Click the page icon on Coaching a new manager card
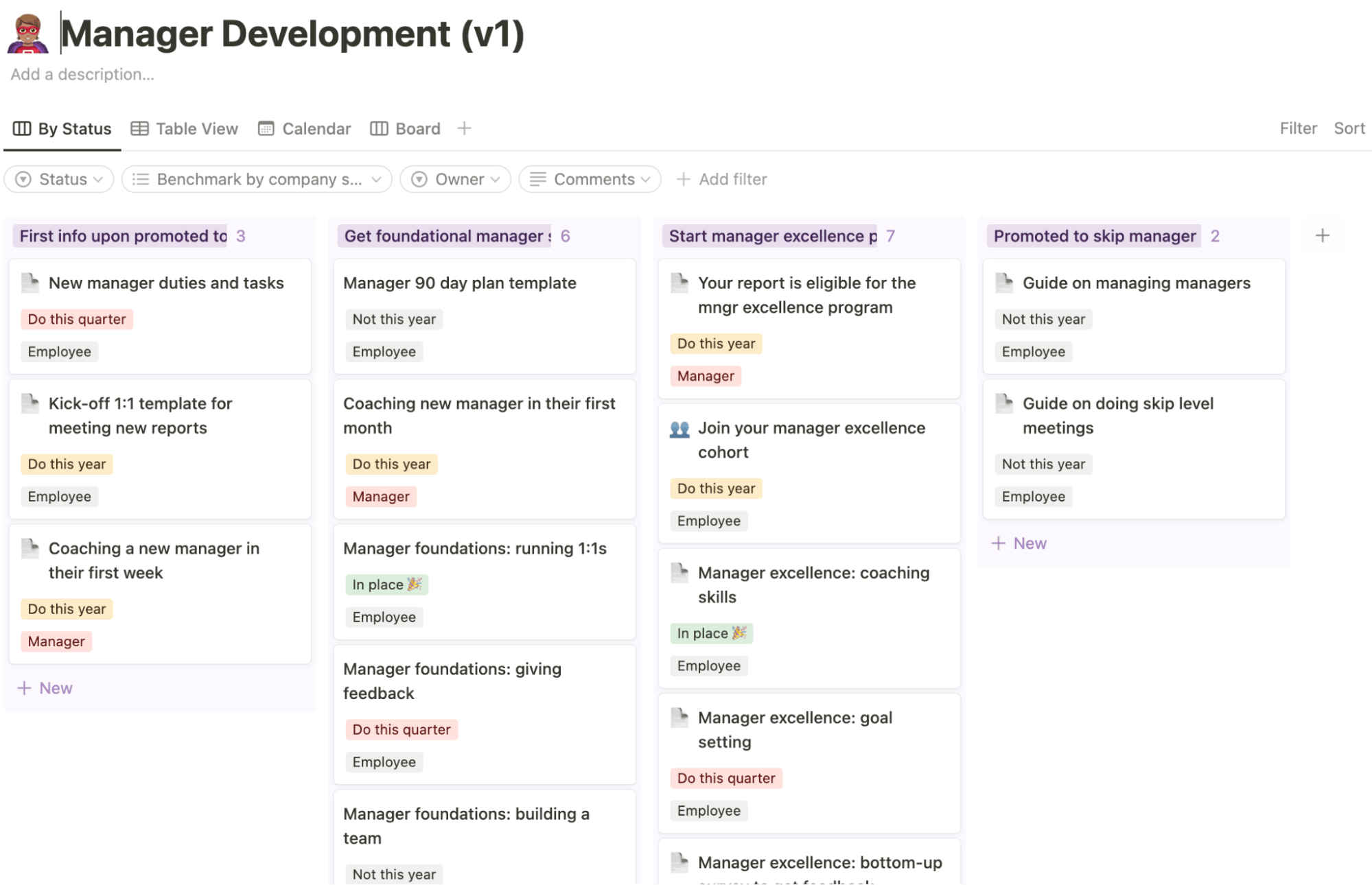 [30, 547]
